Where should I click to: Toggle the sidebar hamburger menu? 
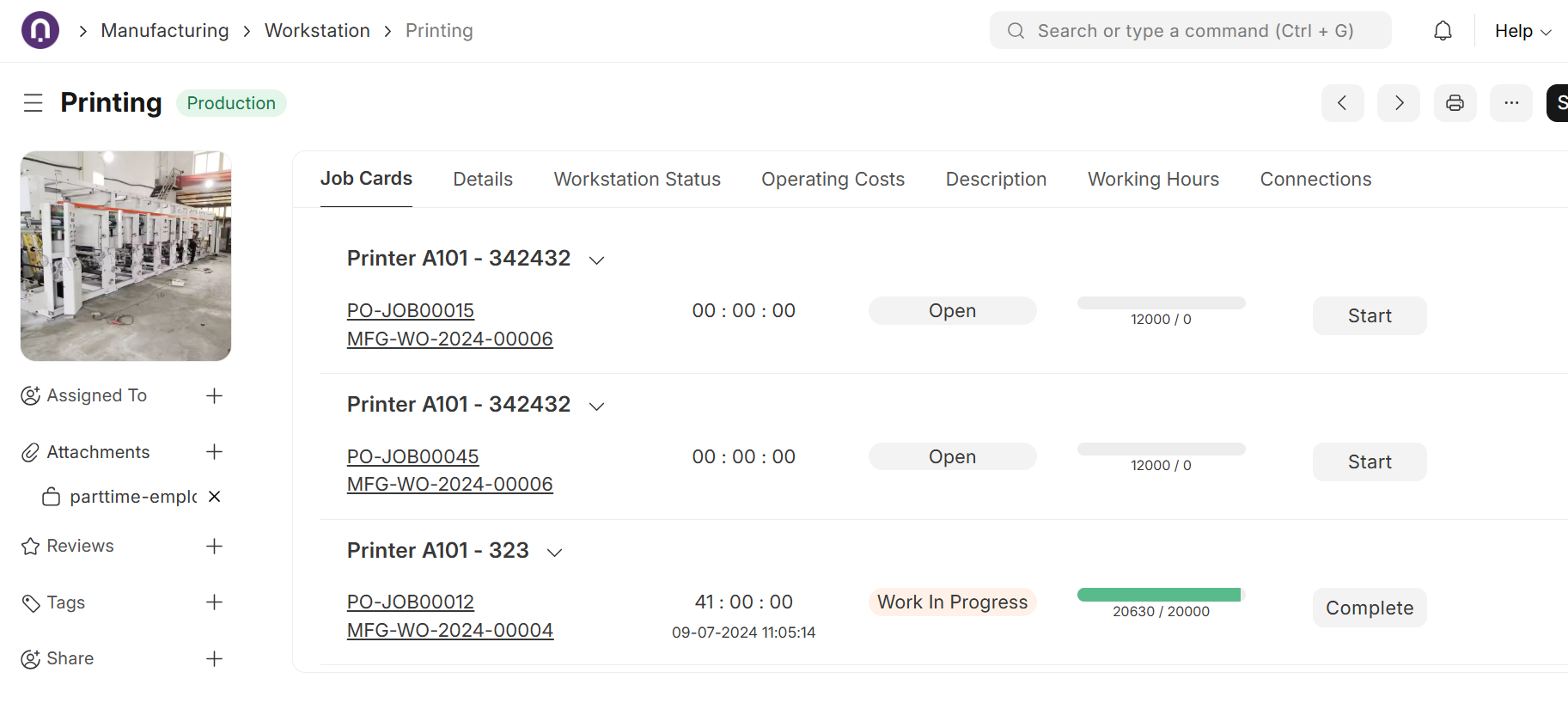coord(34,103)
